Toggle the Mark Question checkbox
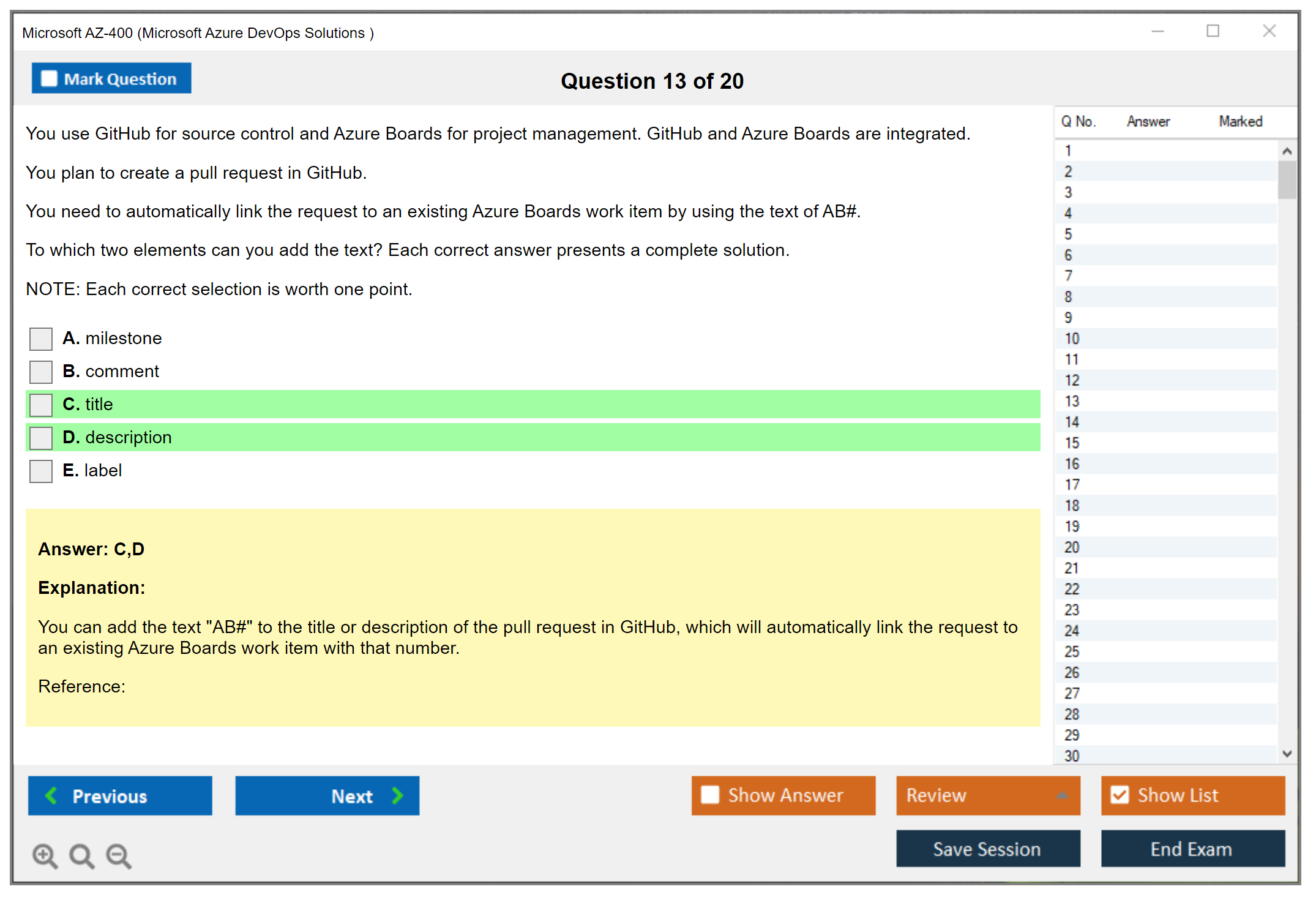The image size is (1316, 900). click(49, 79)
